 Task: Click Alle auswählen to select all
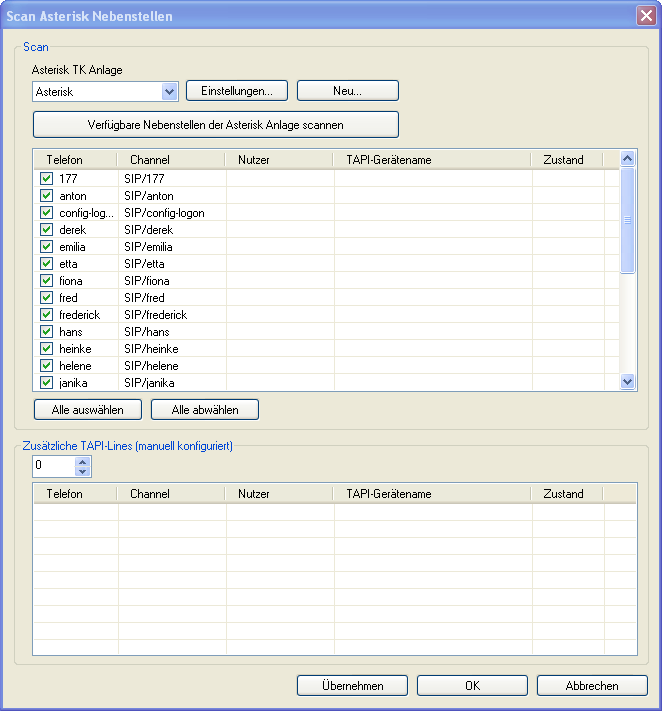pos(88,410)
